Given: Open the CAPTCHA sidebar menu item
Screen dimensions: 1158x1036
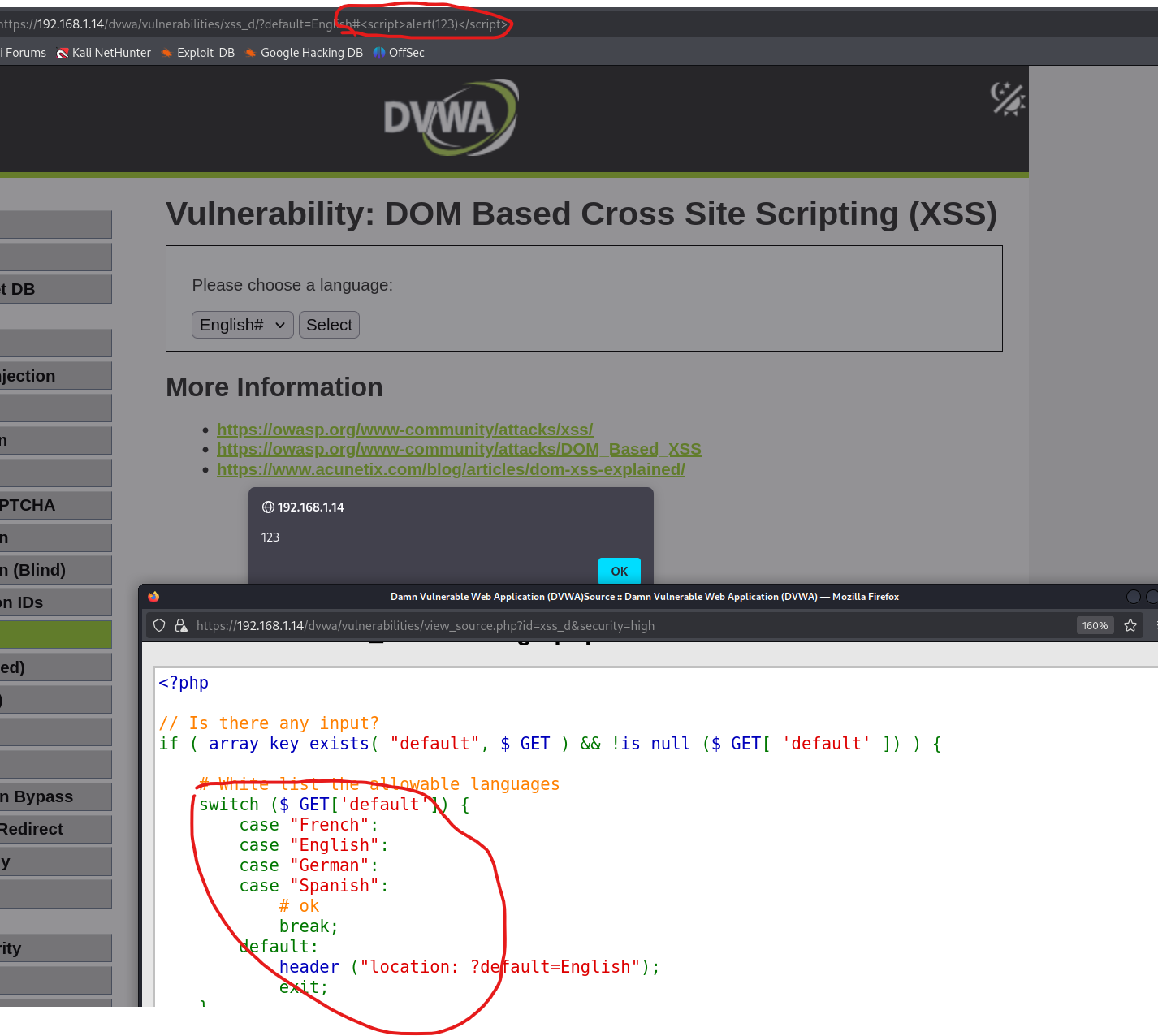Looking at the screenshot, I should (55, 505).
